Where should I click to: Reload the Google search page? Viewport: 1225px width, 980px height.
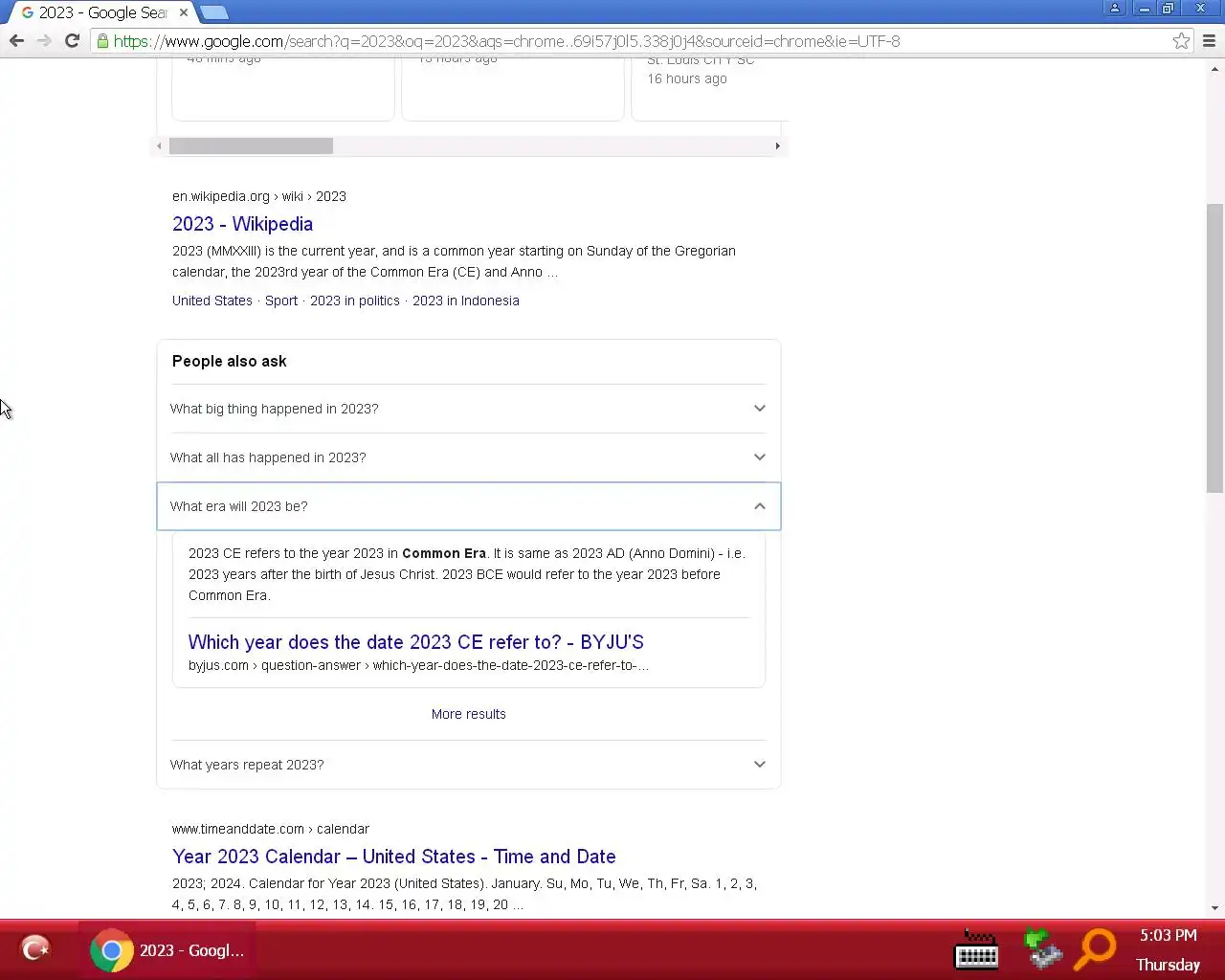click(72, 41)
